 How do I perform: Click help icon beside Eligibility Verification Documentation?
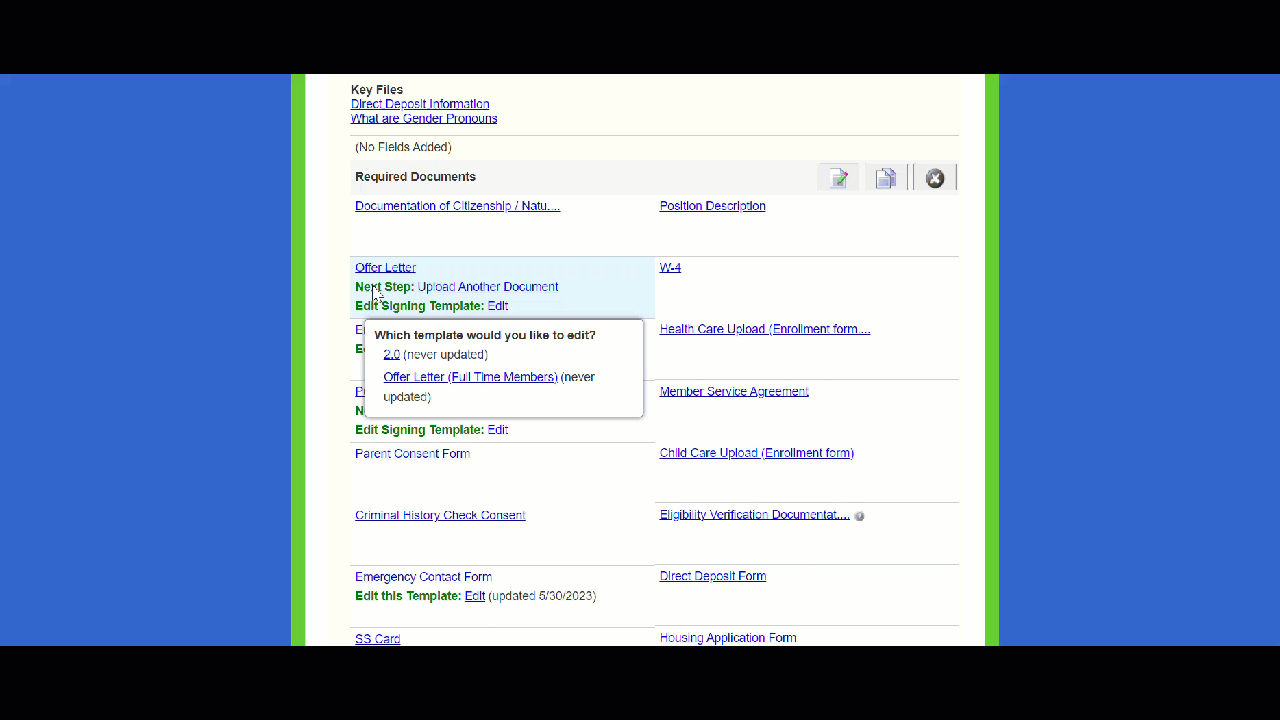tap(859, 516)
